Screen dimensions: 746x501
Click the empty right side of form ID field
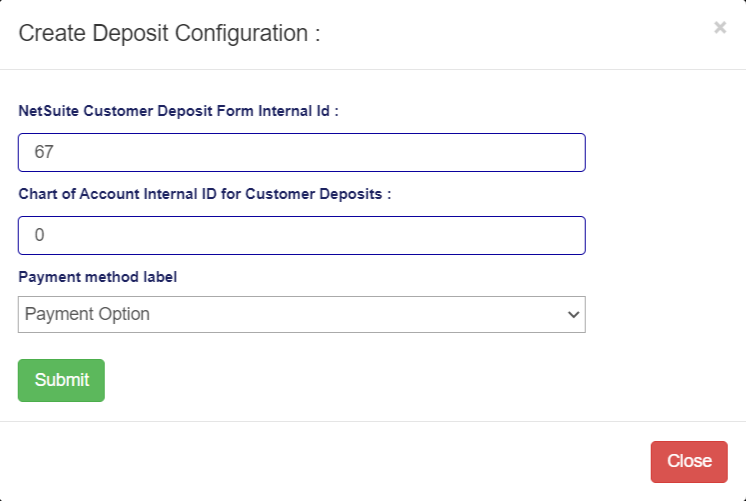pos(480,153)
